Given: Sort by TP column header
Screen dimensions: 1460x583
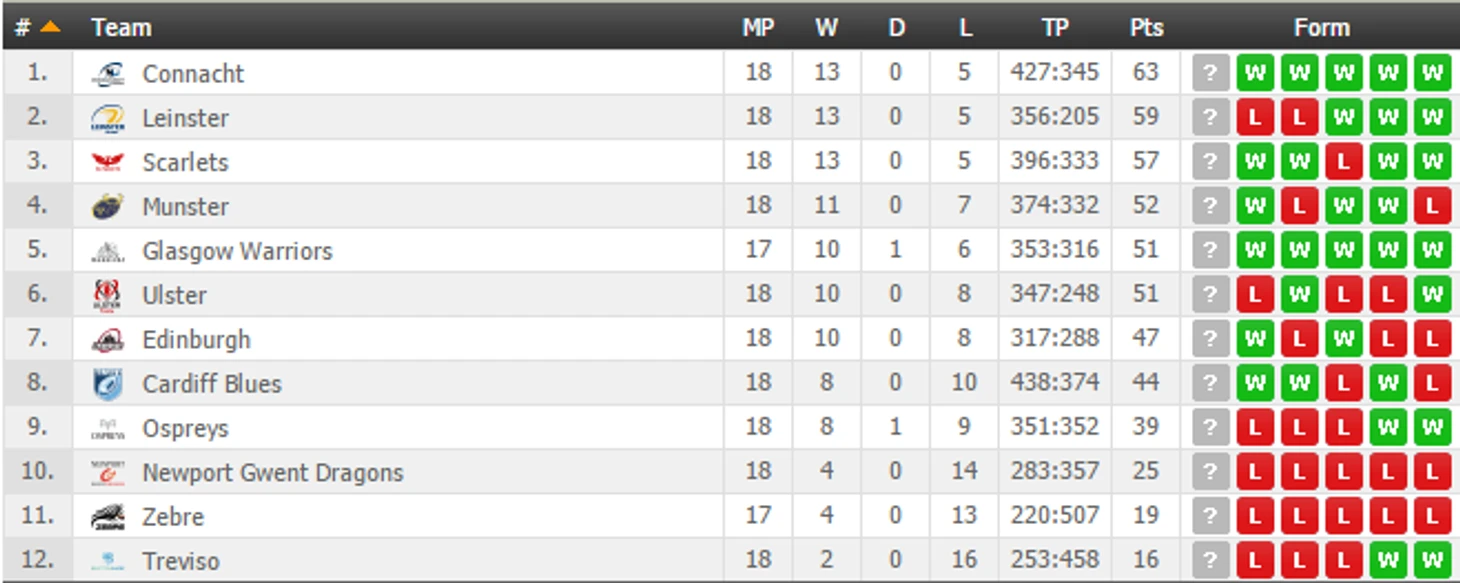Looking at the screenshot, I should 1055,28.
